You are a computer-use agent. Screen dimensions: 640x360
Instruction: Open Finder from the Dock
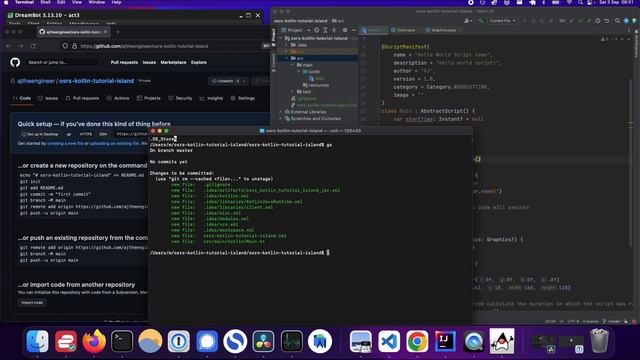point(38,341)
